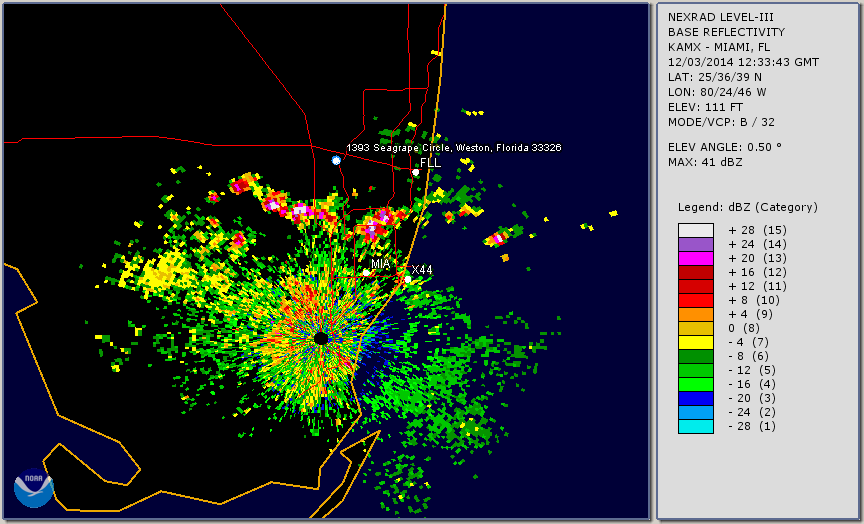The image size is (864, 524).
Task: Select the +4 (9) orange legend swatch
Action: (696, 315)
